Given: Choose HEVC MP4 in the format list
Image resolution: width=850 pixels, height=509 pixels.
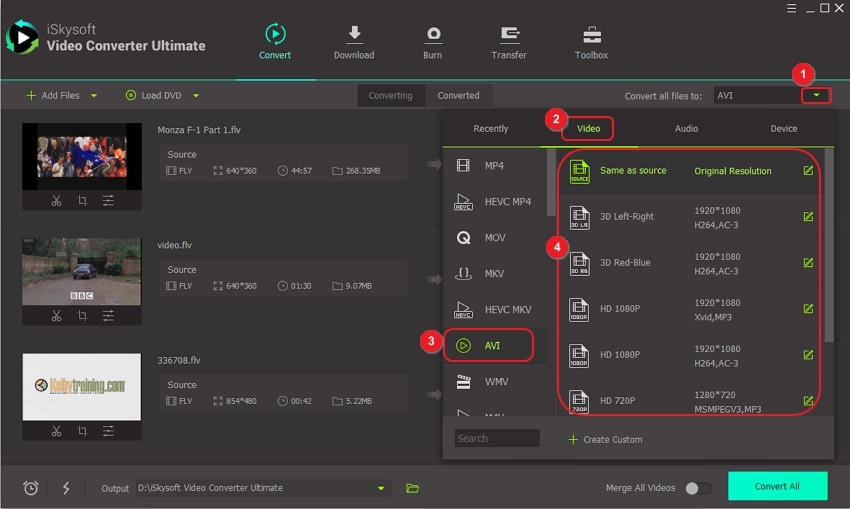Looking at the screenshot, I should tap(494, 202).
